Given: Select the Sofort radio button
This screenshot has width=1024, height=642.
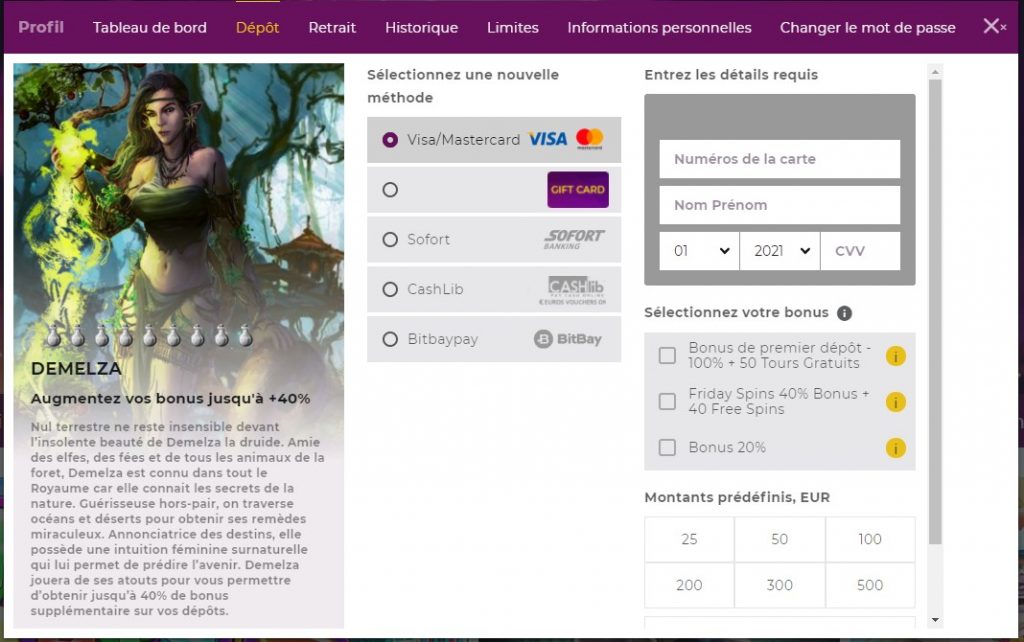Looking at the screenshot, I should tap(390, 240).
